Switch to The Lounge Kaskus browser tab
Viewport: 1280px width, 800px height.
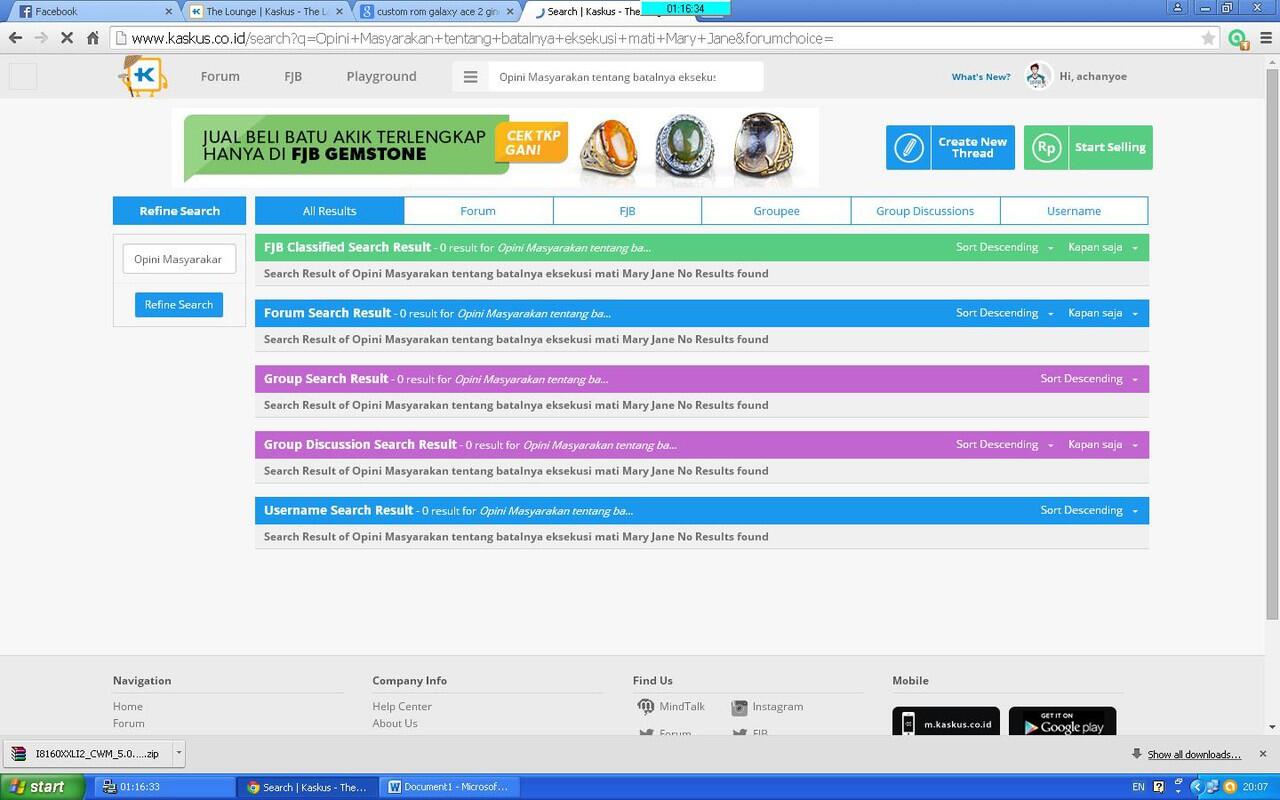265,12
